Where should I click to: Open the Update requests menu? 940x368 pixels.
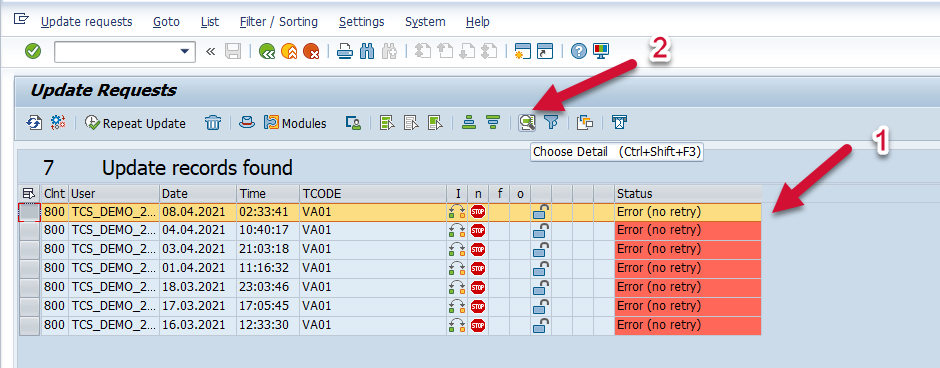[x=86, y=22]
